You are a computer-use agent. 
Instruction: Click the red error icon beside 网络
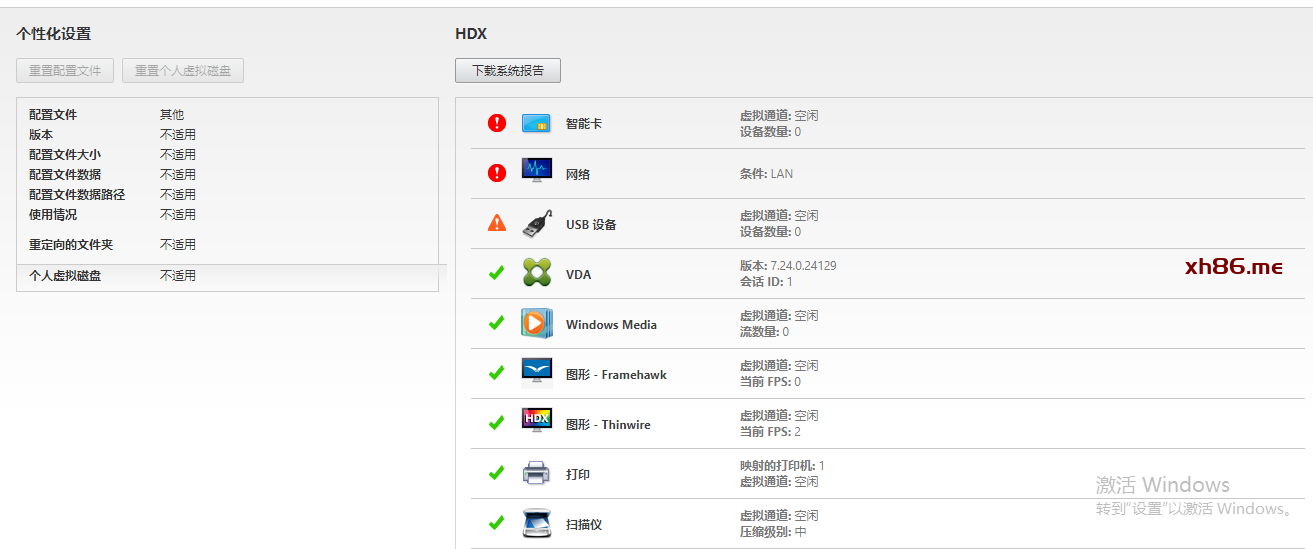[497, 173]
